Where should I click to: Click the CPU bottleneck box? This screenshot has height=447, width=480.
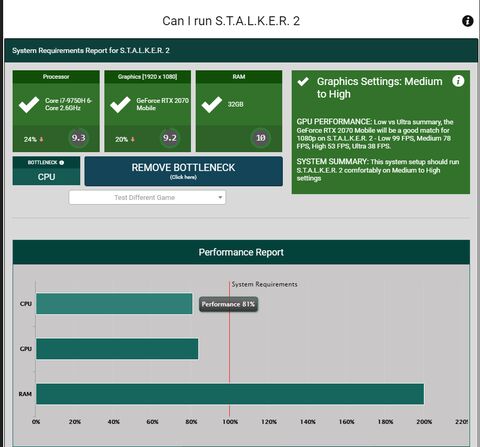46,171
